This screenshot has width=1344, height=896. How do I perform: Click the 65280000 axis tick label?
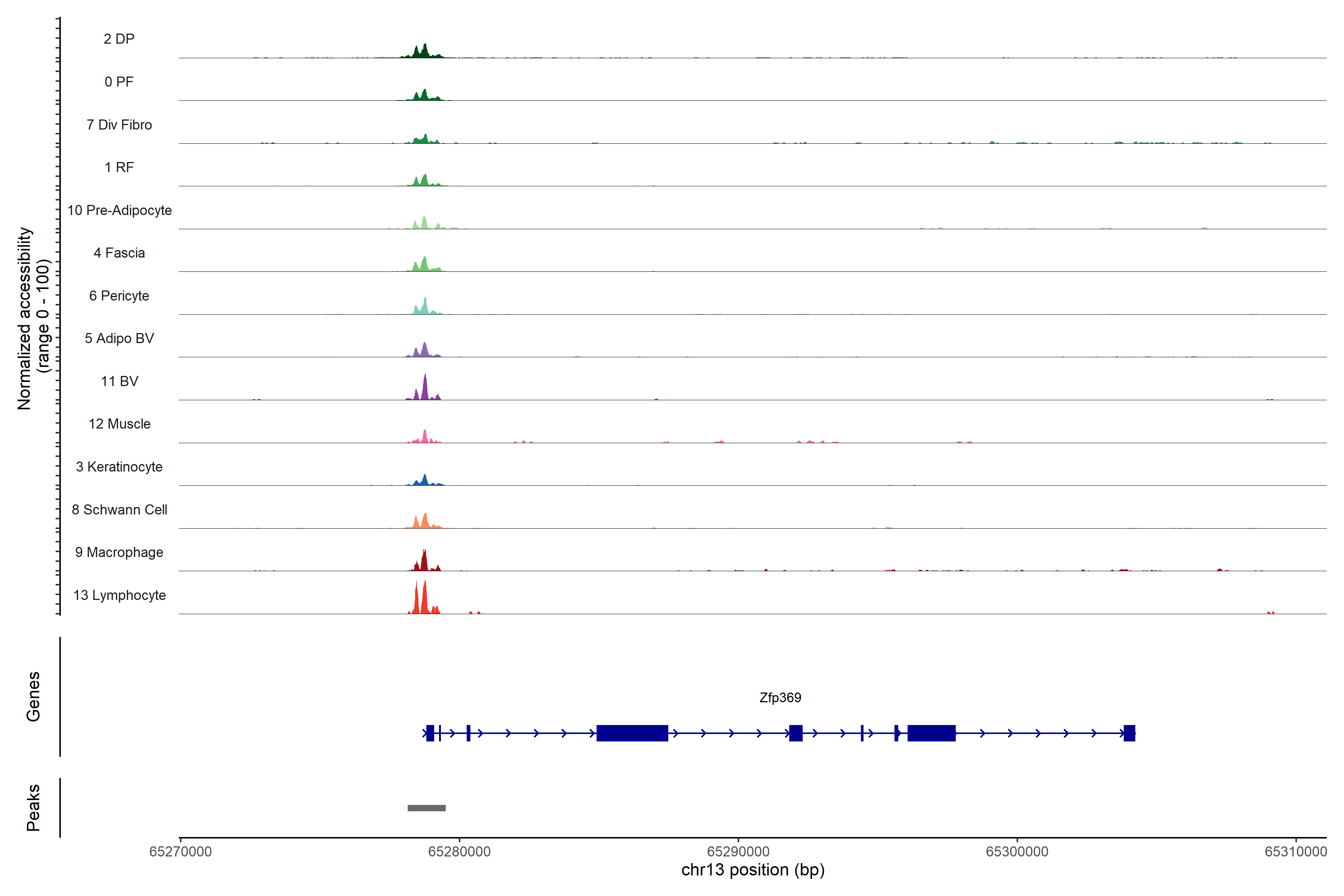coord(459,852)
